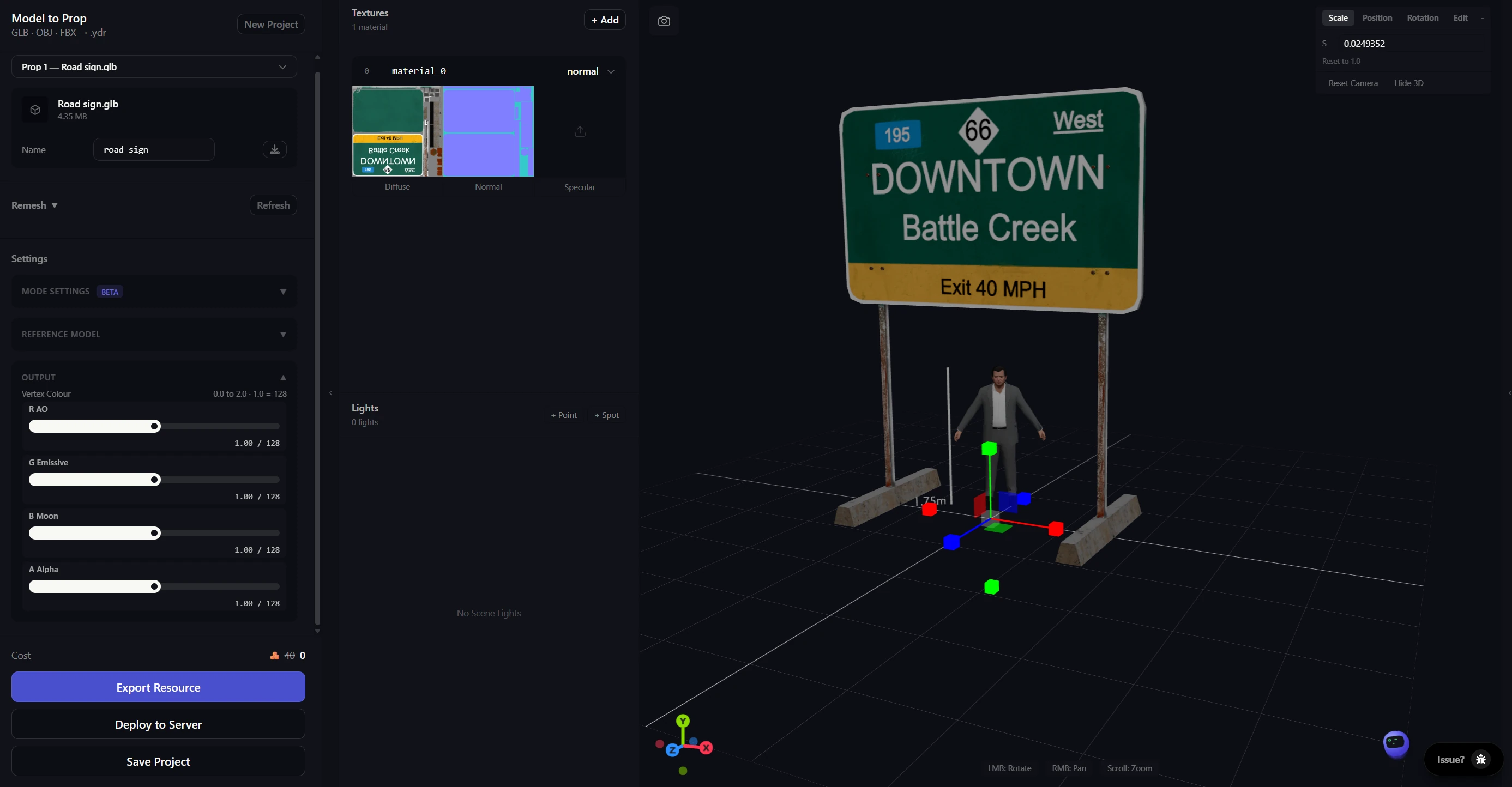
Task: Click the BETA badge next to MODE SETTINGS
Action: 110,292
